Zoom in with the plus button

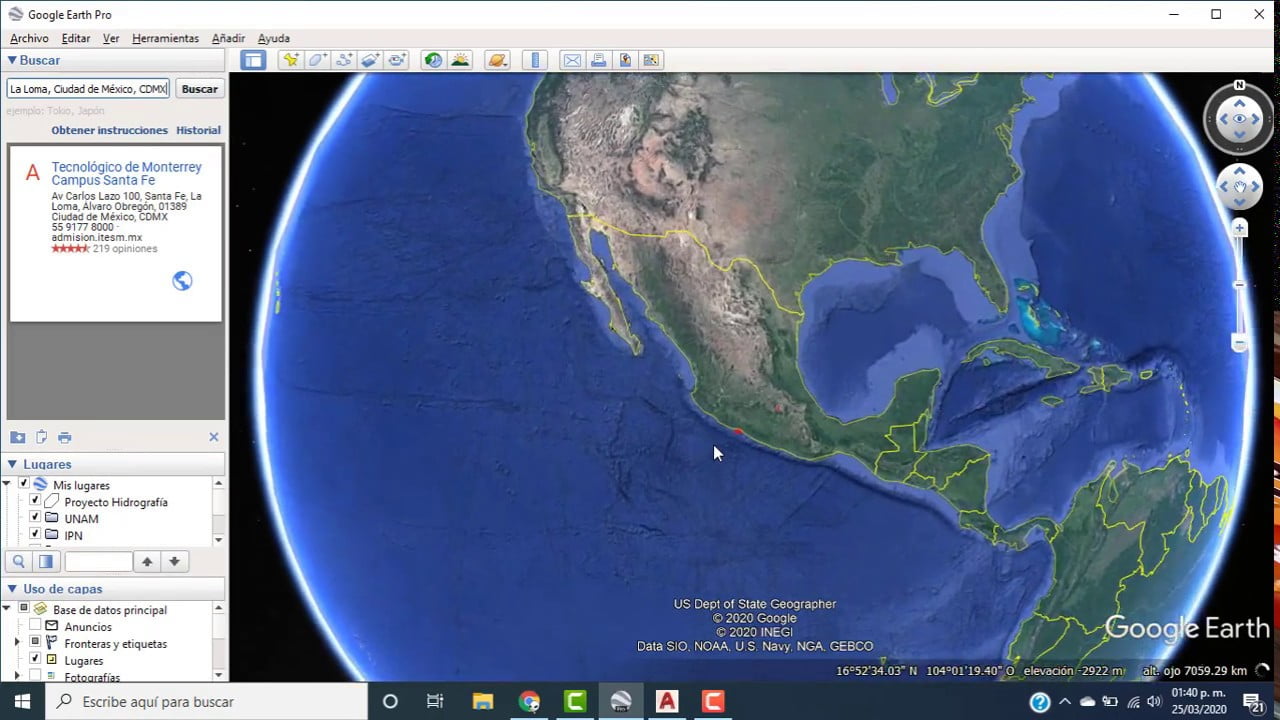click(x=1239, y=229)
